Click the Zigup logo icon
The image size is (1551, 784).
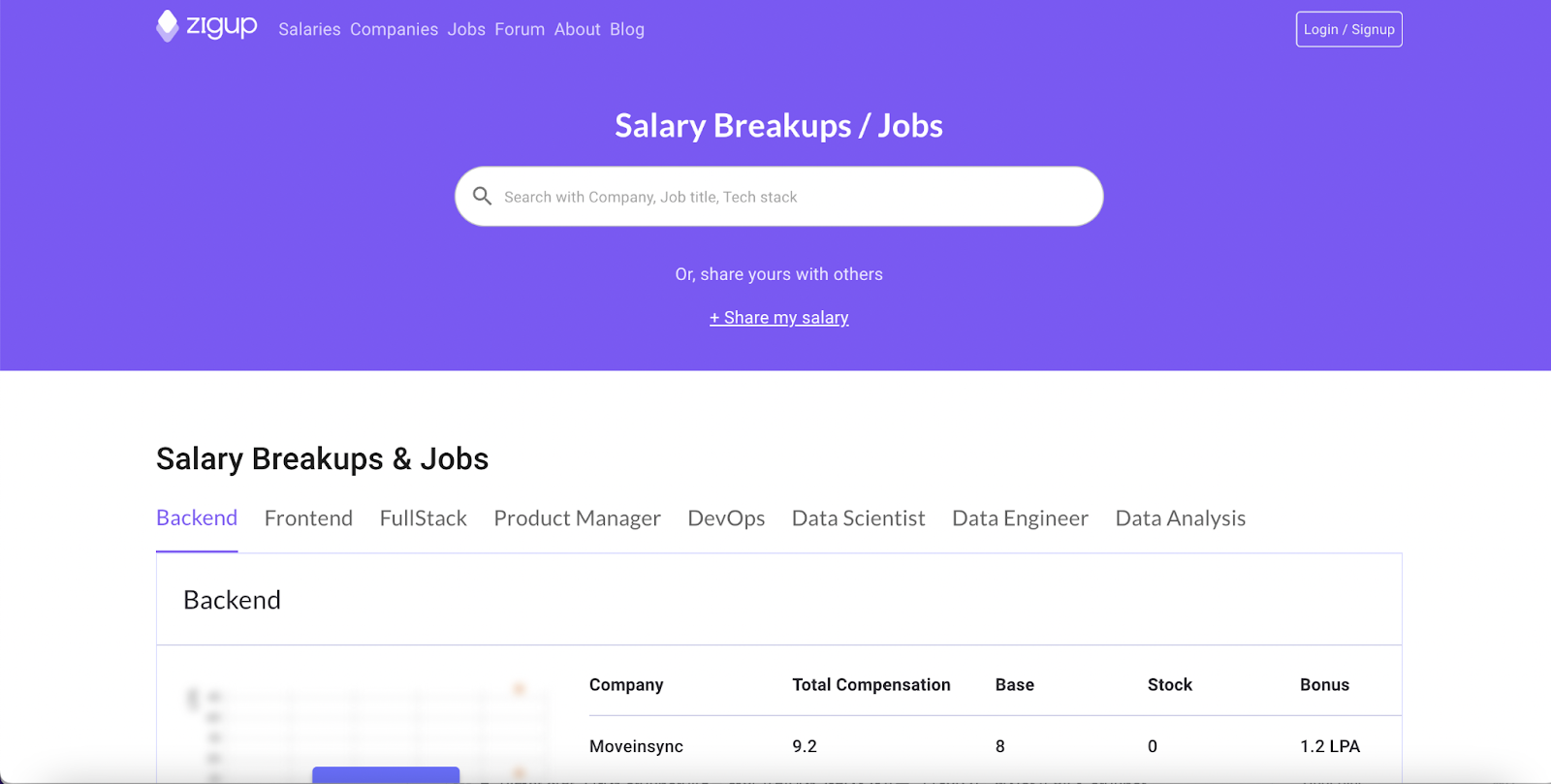(168, 26)
